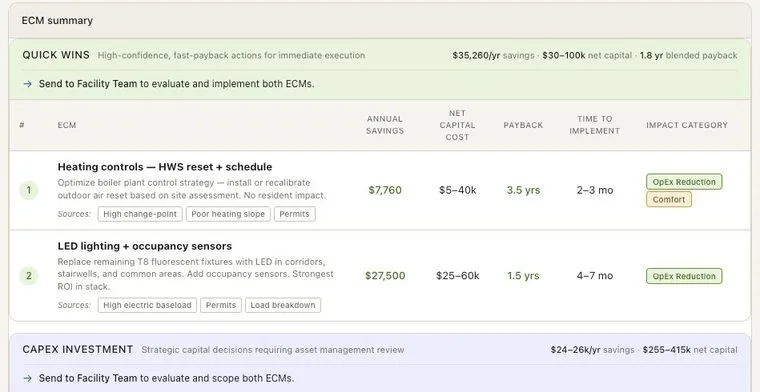This screenshot has width=760, height=392.
Task: Click the $30–100k net capital summary
Action: pyautogui.click(x=587, y=56)
